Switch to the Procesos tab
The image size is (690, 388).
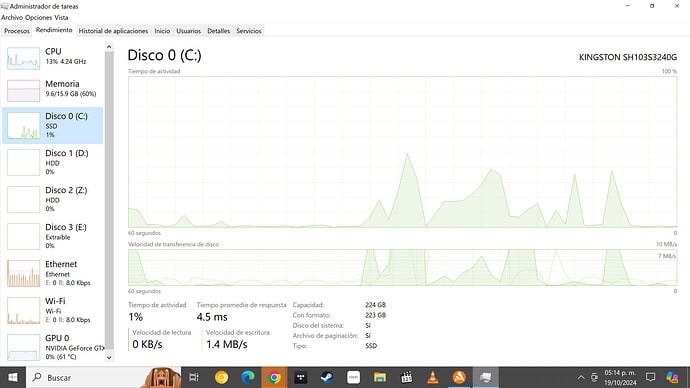pyautogui.click(x=17, y=31)
